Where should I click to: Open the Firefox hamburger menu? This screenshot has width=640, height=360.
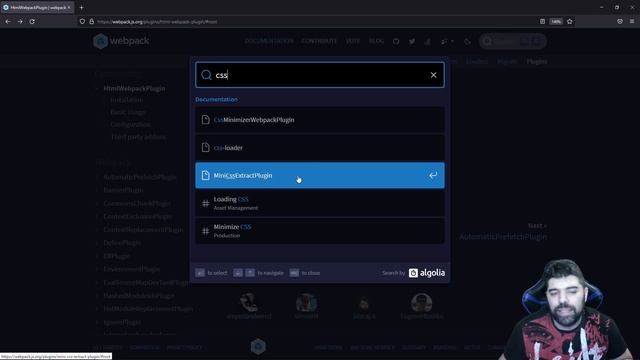point(632,21)
